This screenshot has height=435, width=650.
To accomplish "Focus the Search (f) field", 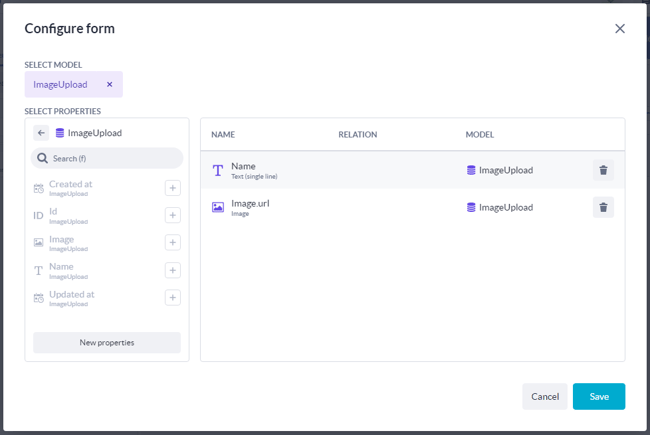I will (x=107, y=158).
